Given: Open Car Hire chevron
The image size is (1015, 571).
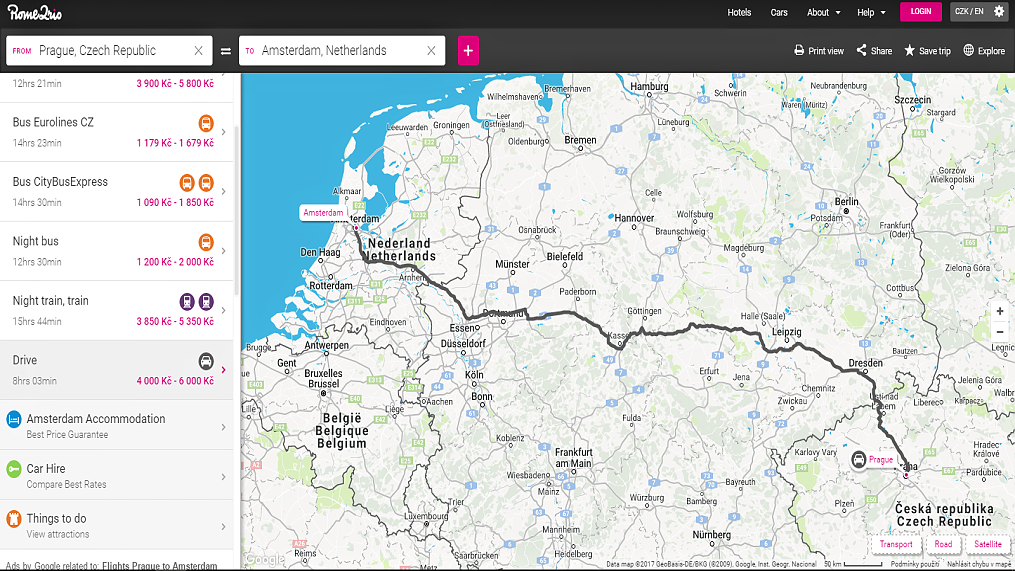Looking at the screenshot, I should pos(223,477).
